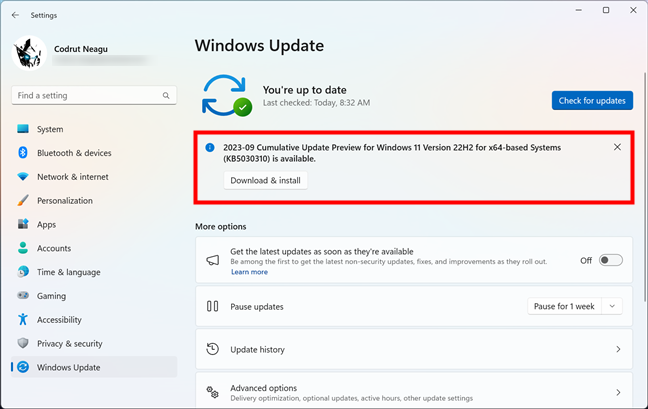Click the blue info icon on update notice
This screenshot has height=409, width=648.
210,147
